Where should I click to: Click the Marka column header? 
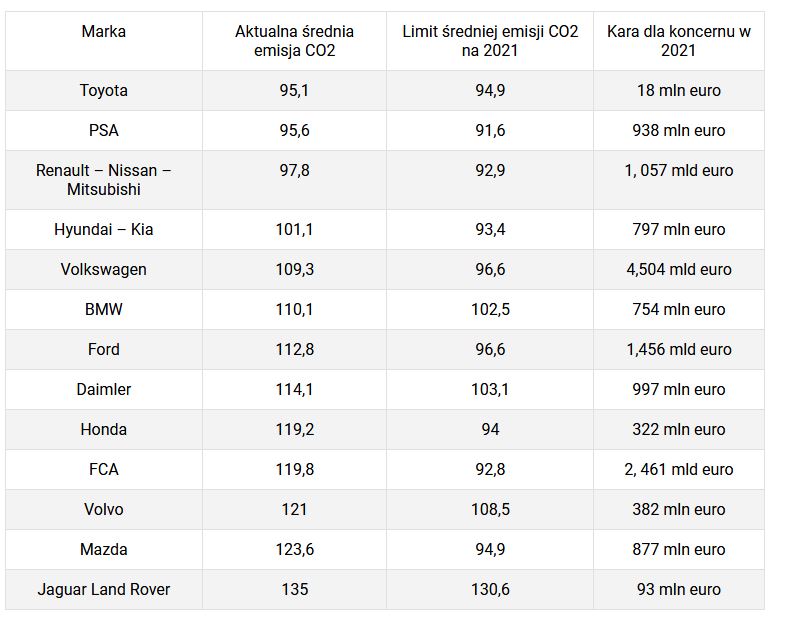[x=104, y=32]
